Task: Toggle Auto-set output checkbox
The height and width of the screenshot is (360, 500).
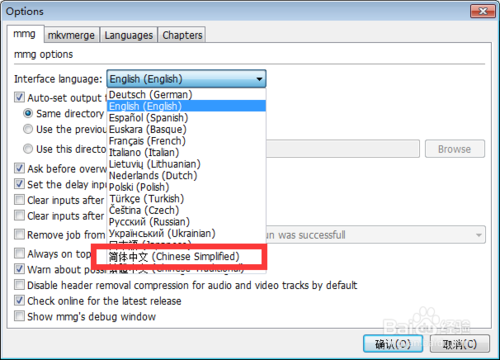Action: [x=19, y=97]
